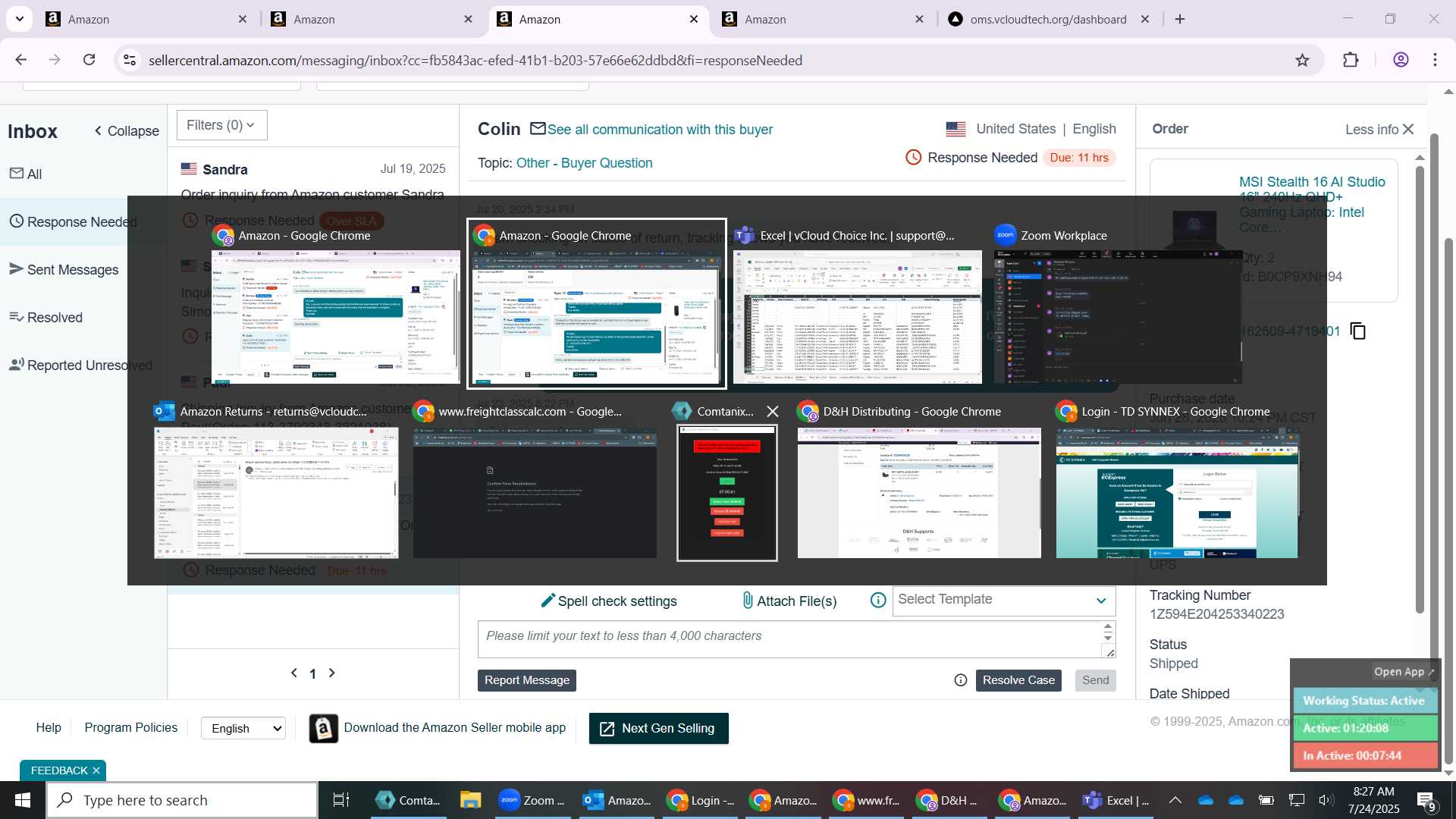Switch to D&H Distributing Chrome thumbnail
This screenshot has height=819, width=1456.
[x=919, y=481]
